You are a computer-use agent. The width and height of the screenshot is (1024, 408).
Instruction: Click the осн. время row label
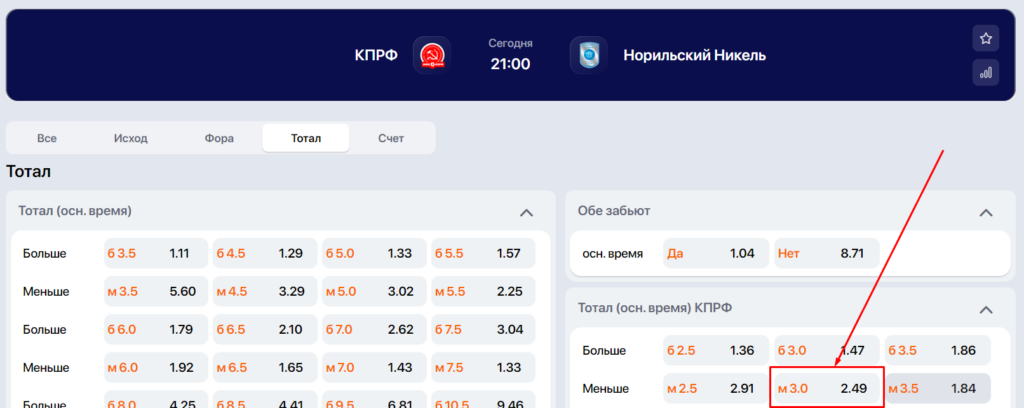[613, 253]
